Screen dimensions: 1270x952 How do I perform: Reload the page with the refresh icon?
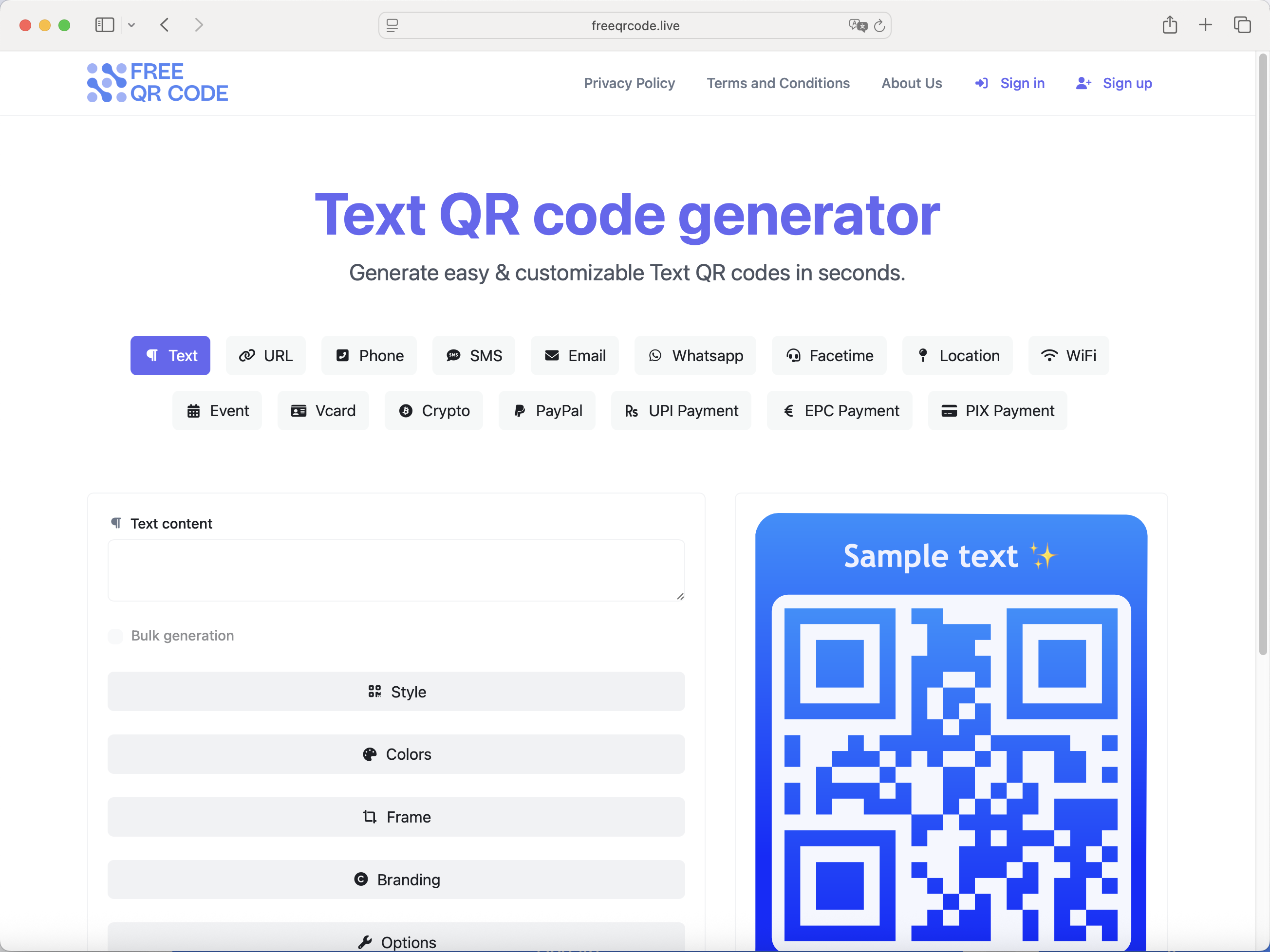tap(879, 25)
